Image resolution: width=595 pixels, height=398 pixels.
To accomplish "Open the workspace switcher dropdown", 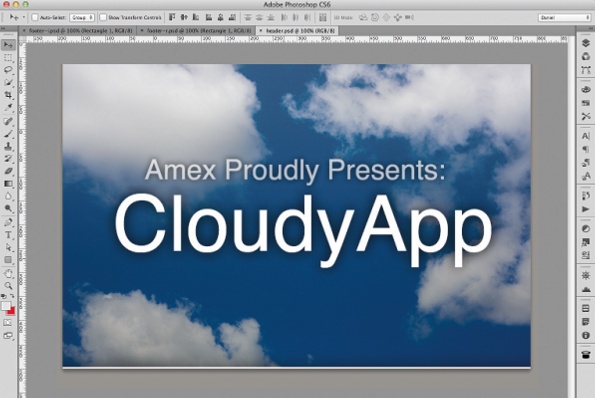I will [564, 17].
